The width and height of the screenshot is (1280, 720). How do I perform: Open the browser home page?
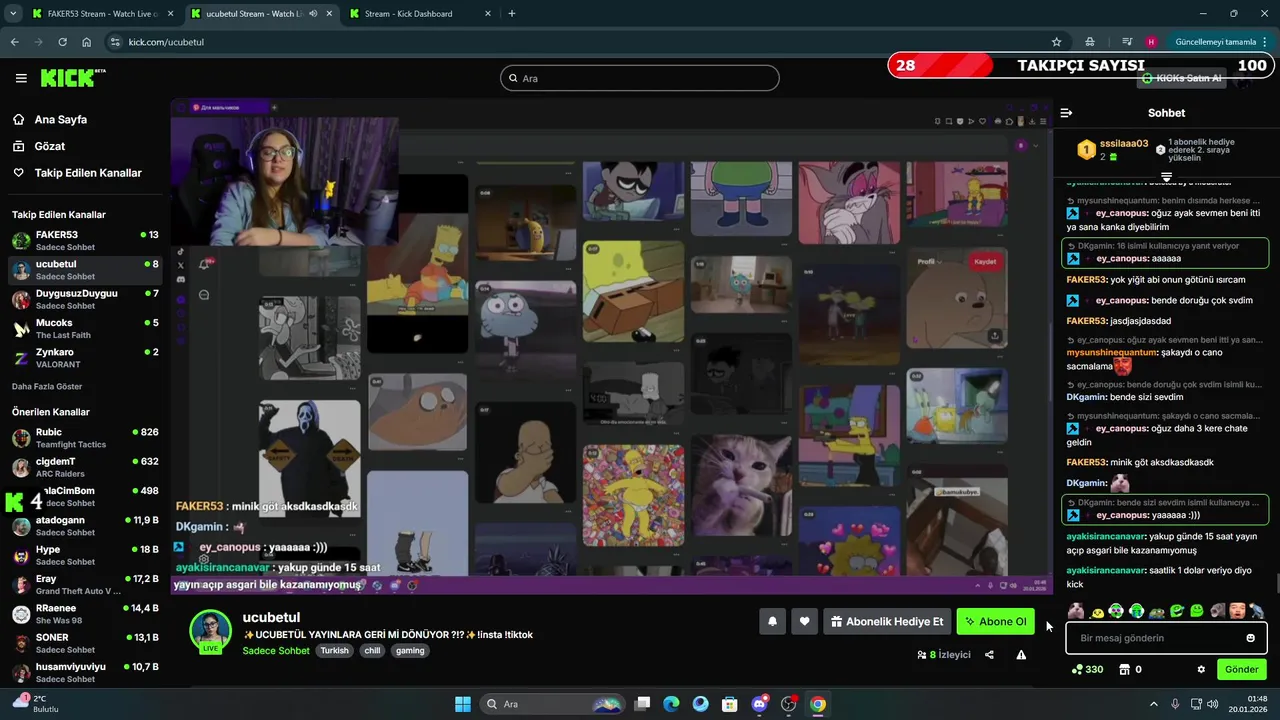86,42
